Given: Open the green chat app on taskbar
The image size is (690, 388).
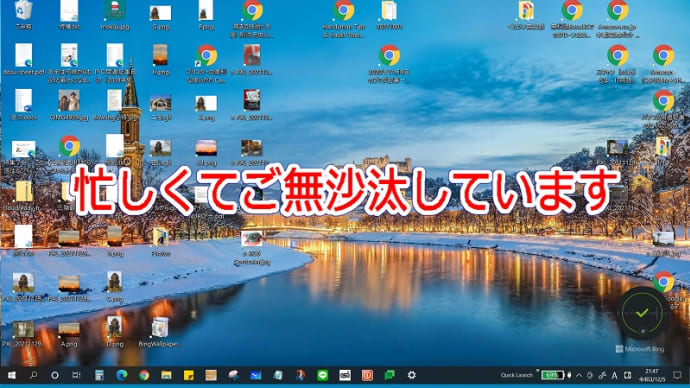Looking at the screenshot, I should point(389,375).
